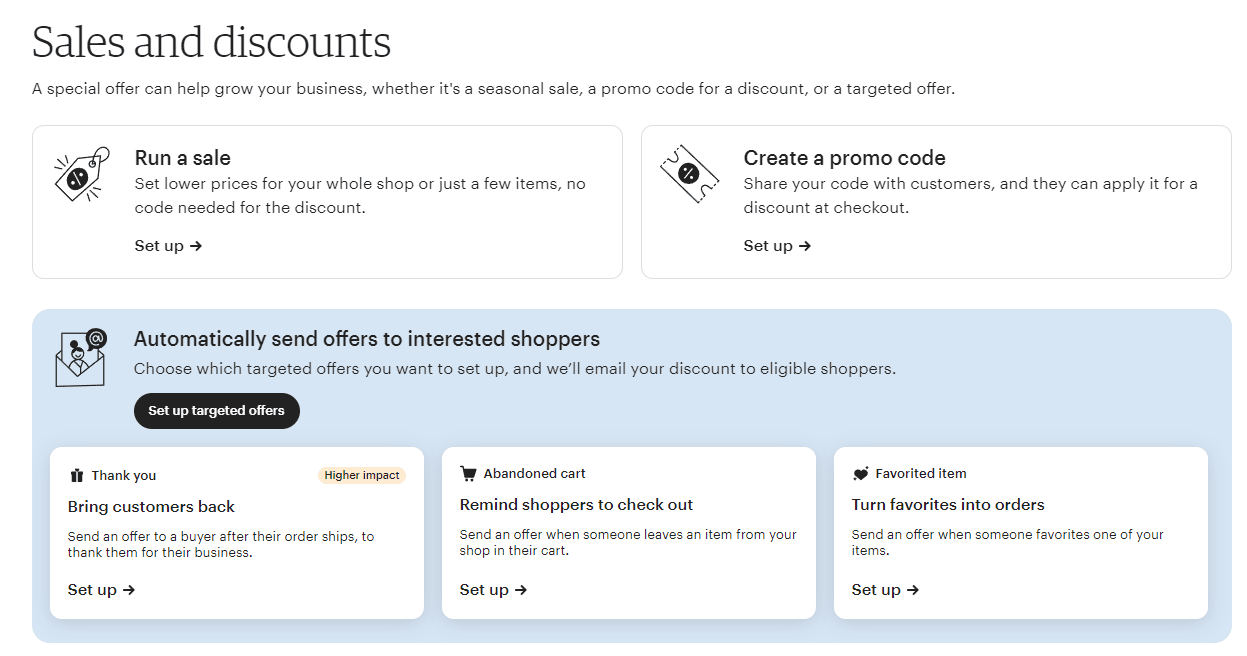Open Set up for Remind shoppers to check out
The width and height of the screenshot is (1247, 656).
coord(494,590)
